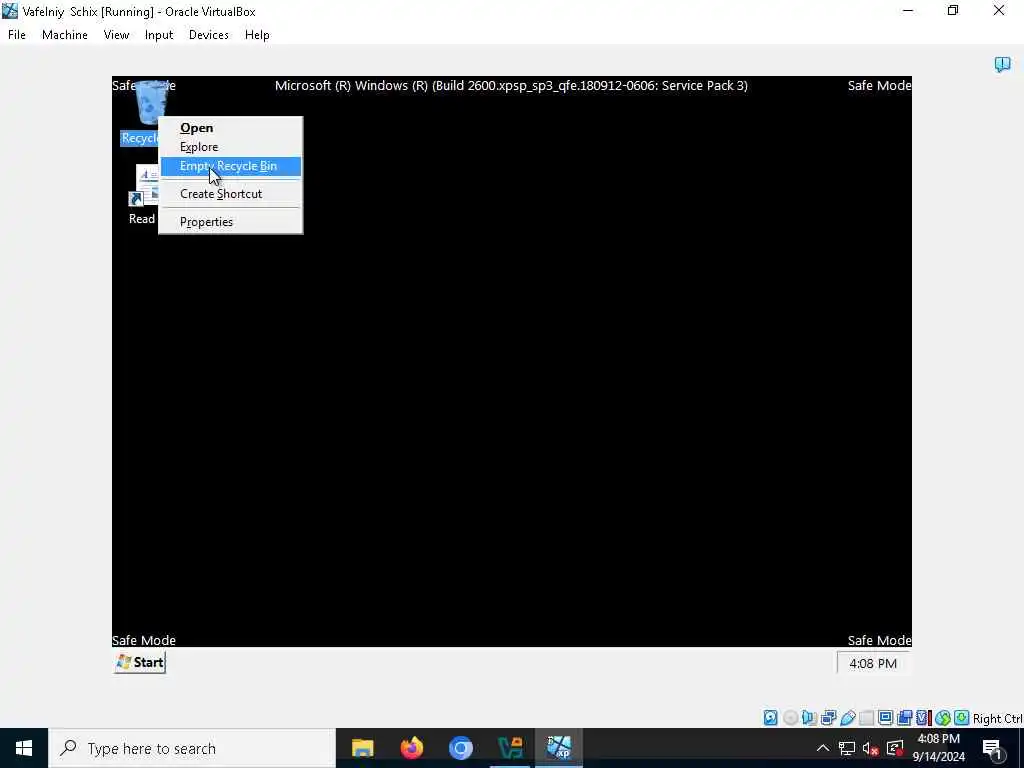Open the VirtualBox View menu
Screen dimensions: 1024x768
point(116,35)
